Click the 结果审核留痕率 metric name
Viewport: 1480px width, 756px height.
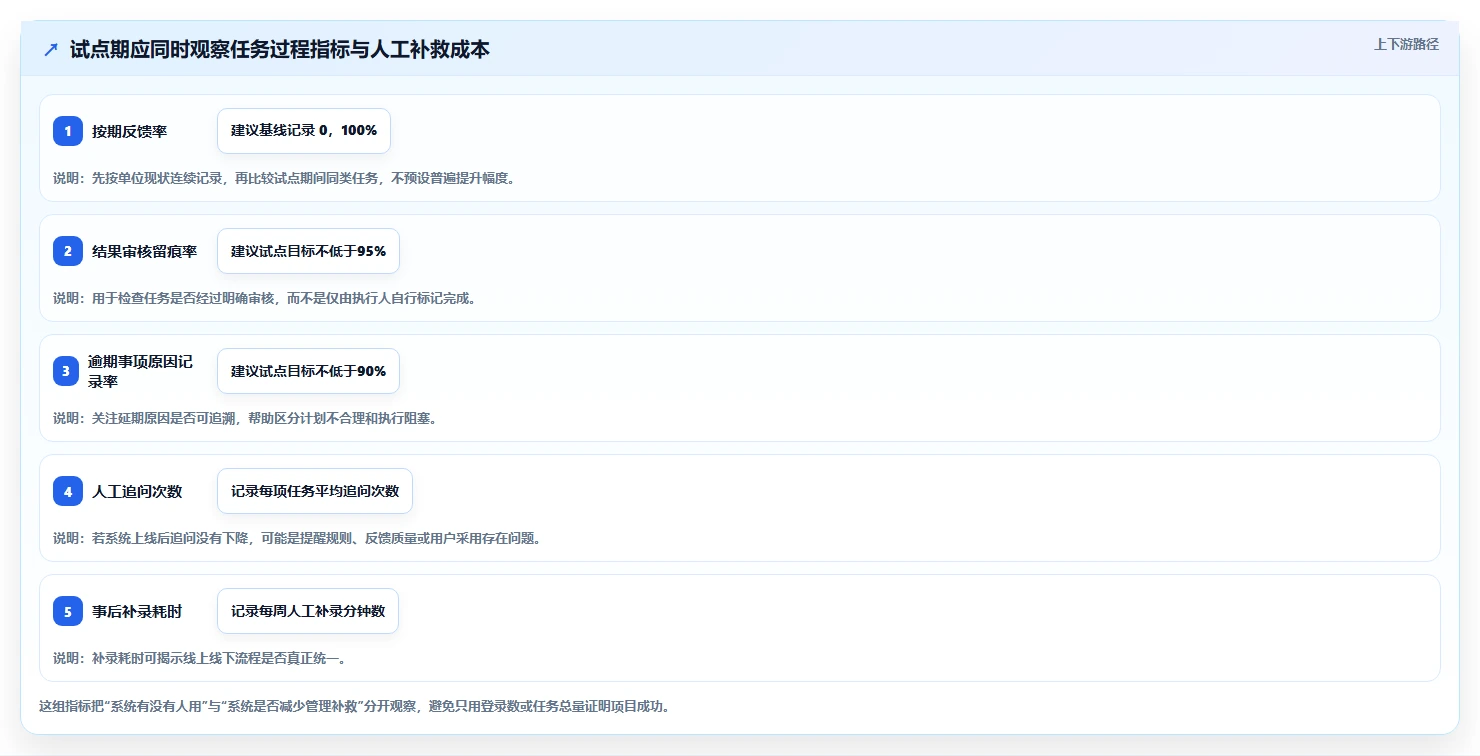pyautogui.click(x=144, y=251)
